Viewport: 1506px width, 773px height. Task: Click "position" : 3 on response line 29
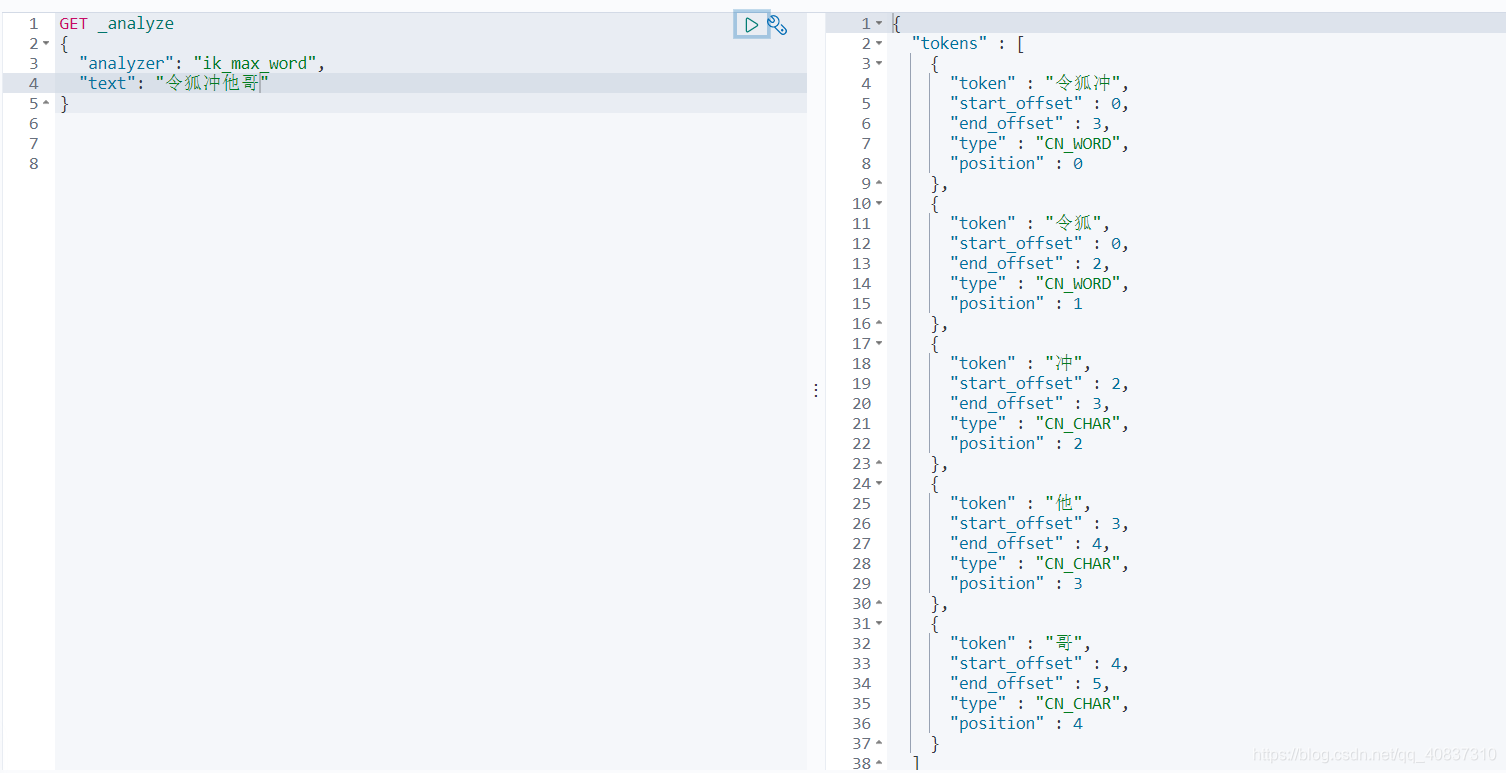(1016, 584)
